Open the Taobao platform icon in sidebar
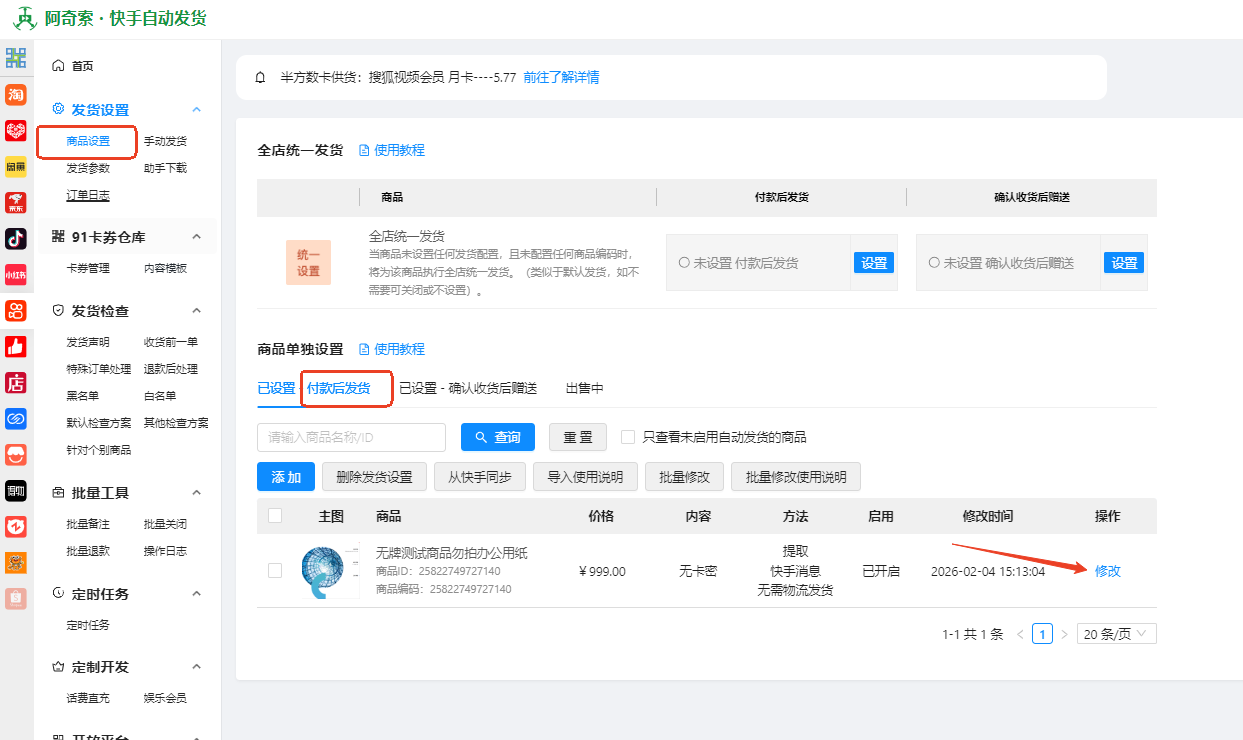The width and height of the screenshot is (1243, 740). [16, 94]
